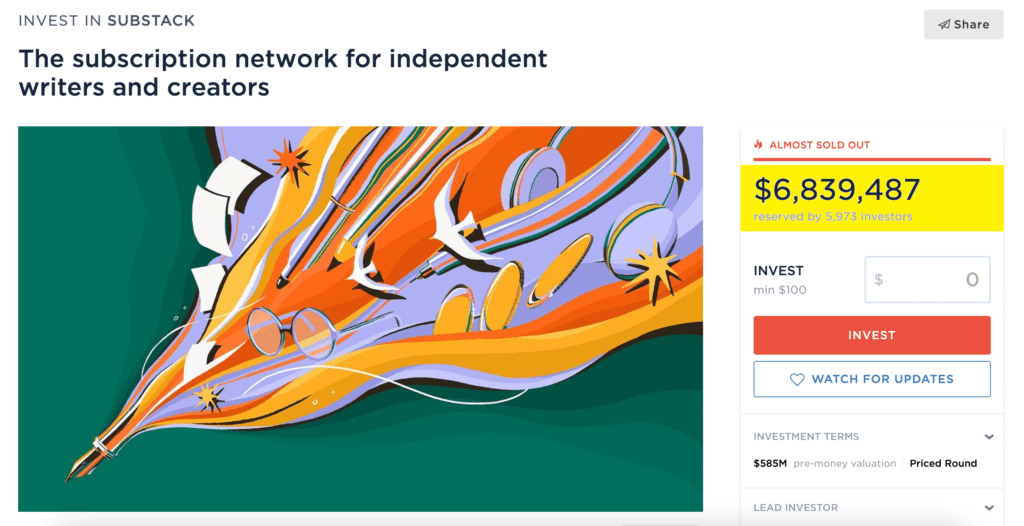Click the round eyeglasses in the illustration
This screenshot has height=526, width=1024.
(x=292, y=332)
